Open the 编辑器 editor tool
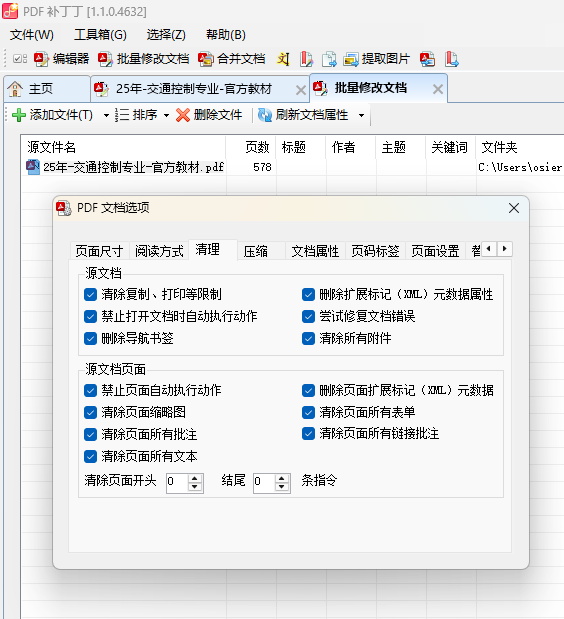Image resolution: width=564 pixels, height=619 pixels. click(x=61, y=59)
